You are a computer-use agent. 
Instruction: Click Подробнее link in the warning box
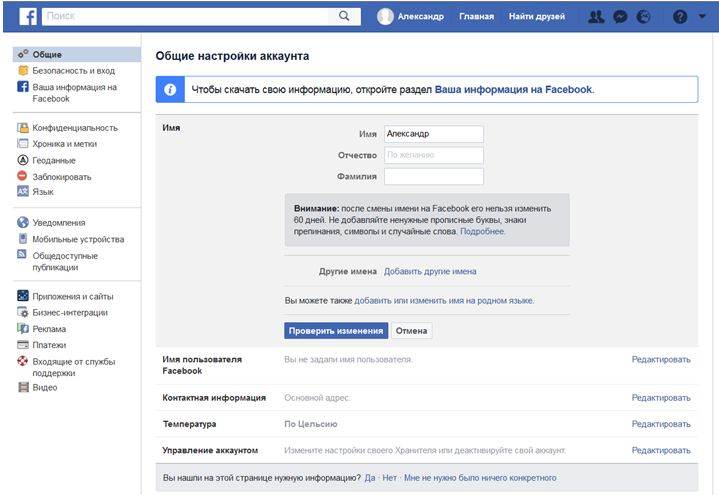point(482,232)
